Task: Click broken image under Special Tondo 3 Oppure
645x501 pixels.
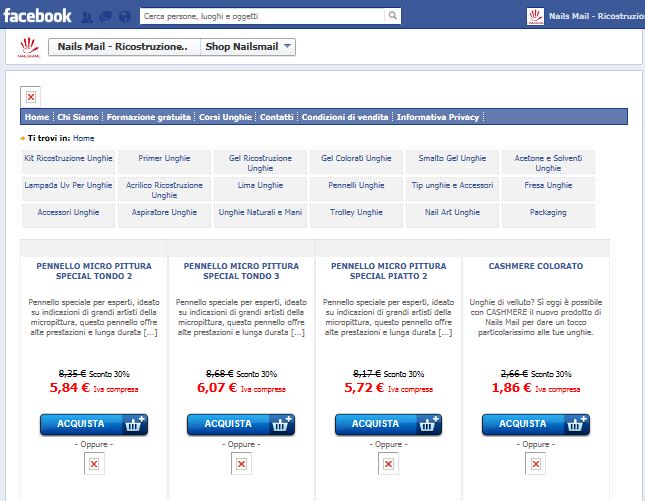Action: pyautogui.click(x=241, y=464)
